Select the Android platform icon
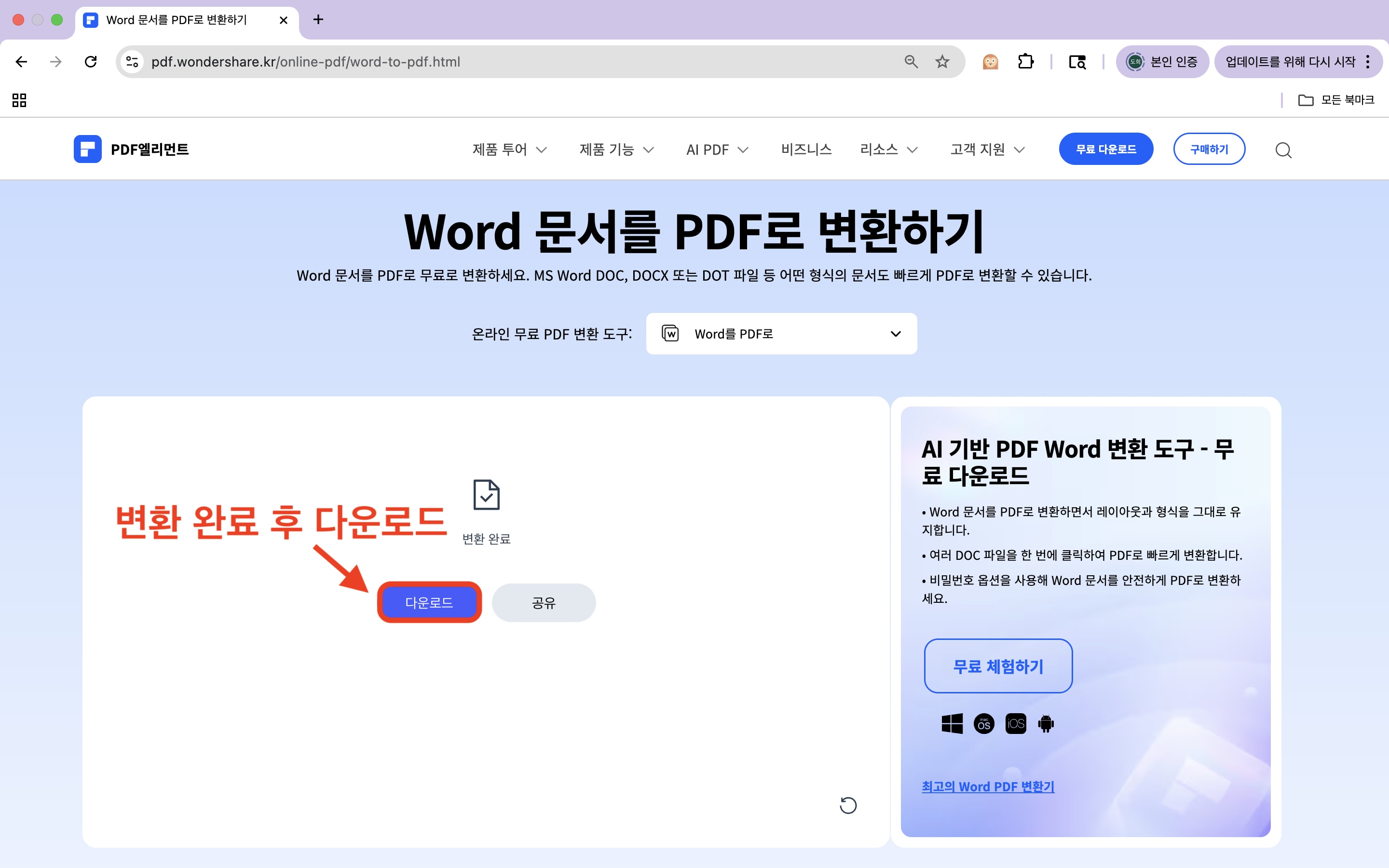Viewport: 1389px width, 868px height. 1046,723
